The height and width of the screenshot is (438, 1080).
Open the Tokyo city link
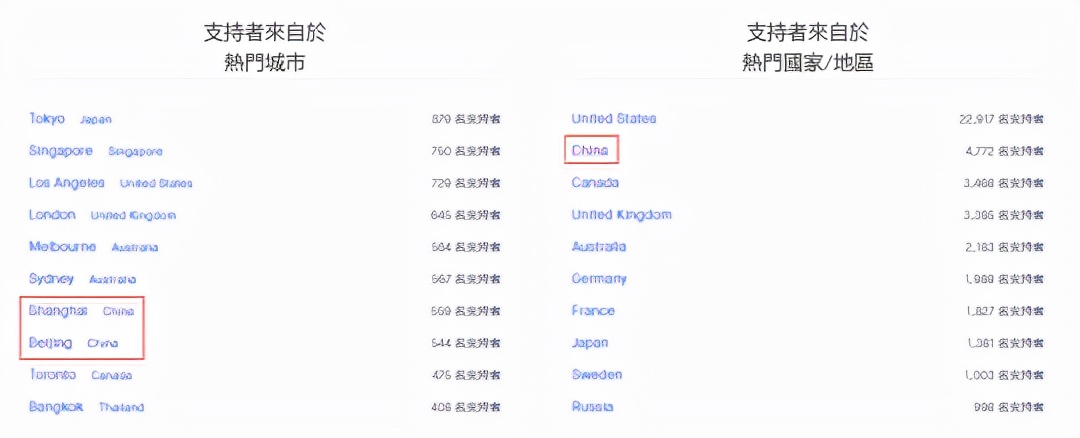point(47,119)
